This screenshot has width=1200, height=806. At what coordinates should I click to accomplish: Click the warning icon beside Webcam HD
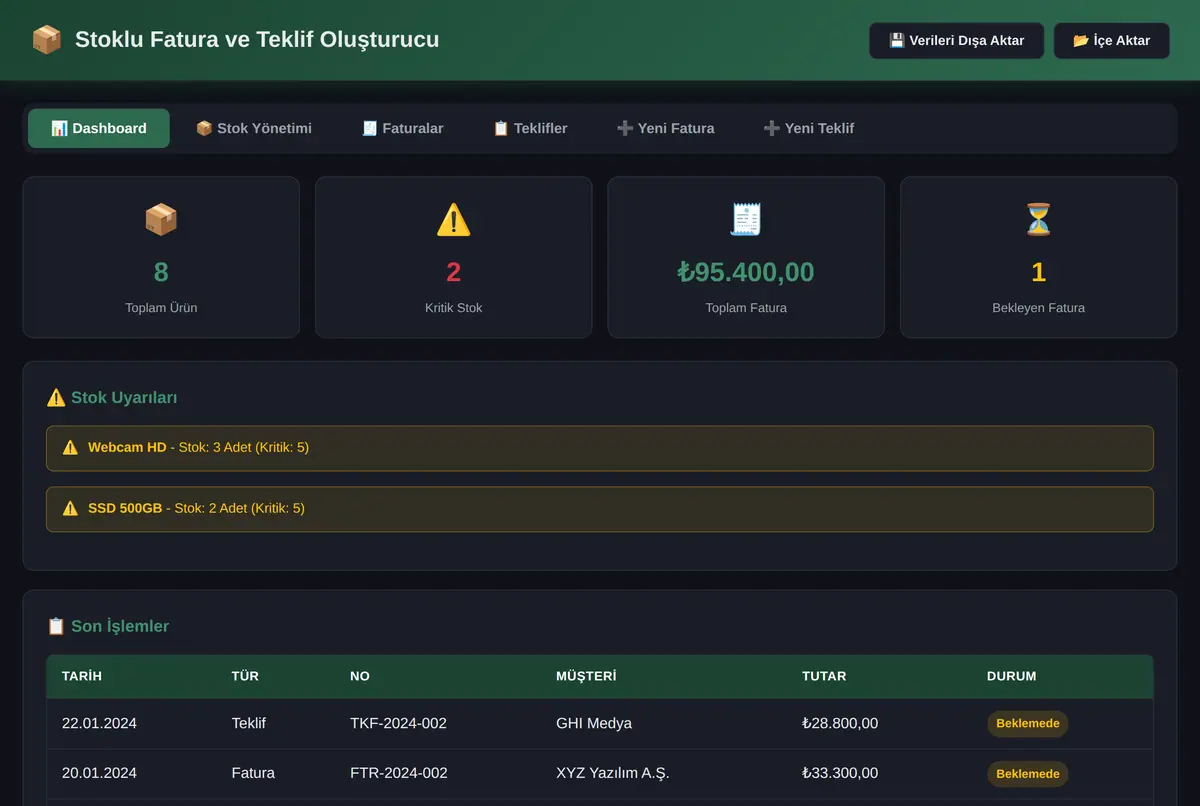point(70,448)
